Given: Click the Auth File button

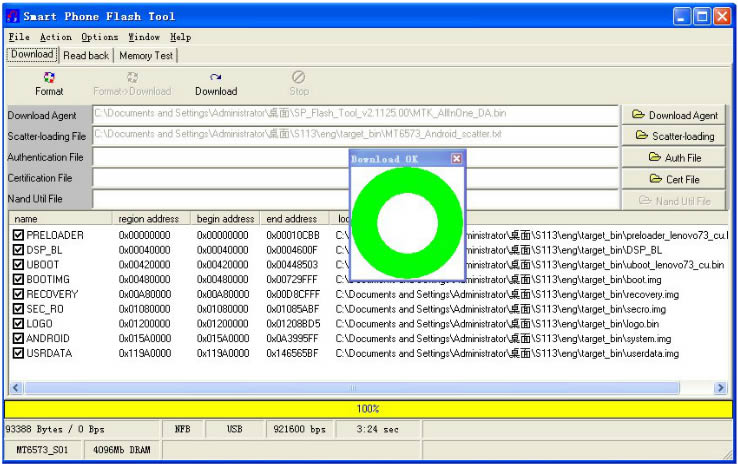Looking at the screenshot, I should pos(674,157).
